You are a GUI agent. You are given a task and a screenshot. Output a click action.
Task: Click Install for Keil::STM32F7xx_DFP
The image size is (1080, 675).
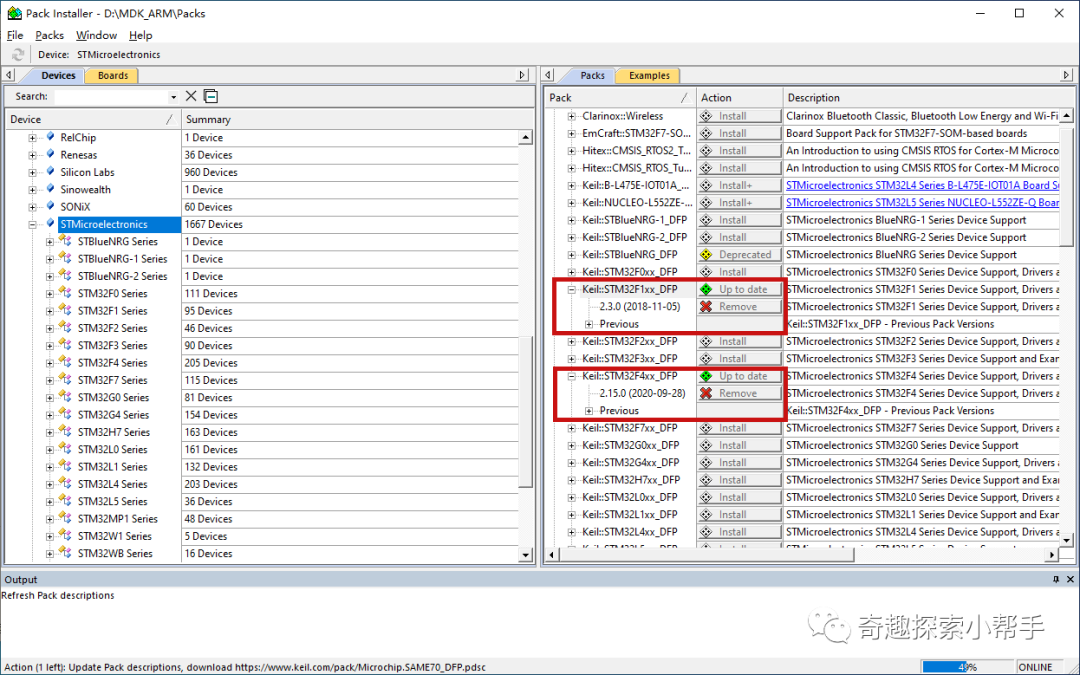click(x=740, y=428)
